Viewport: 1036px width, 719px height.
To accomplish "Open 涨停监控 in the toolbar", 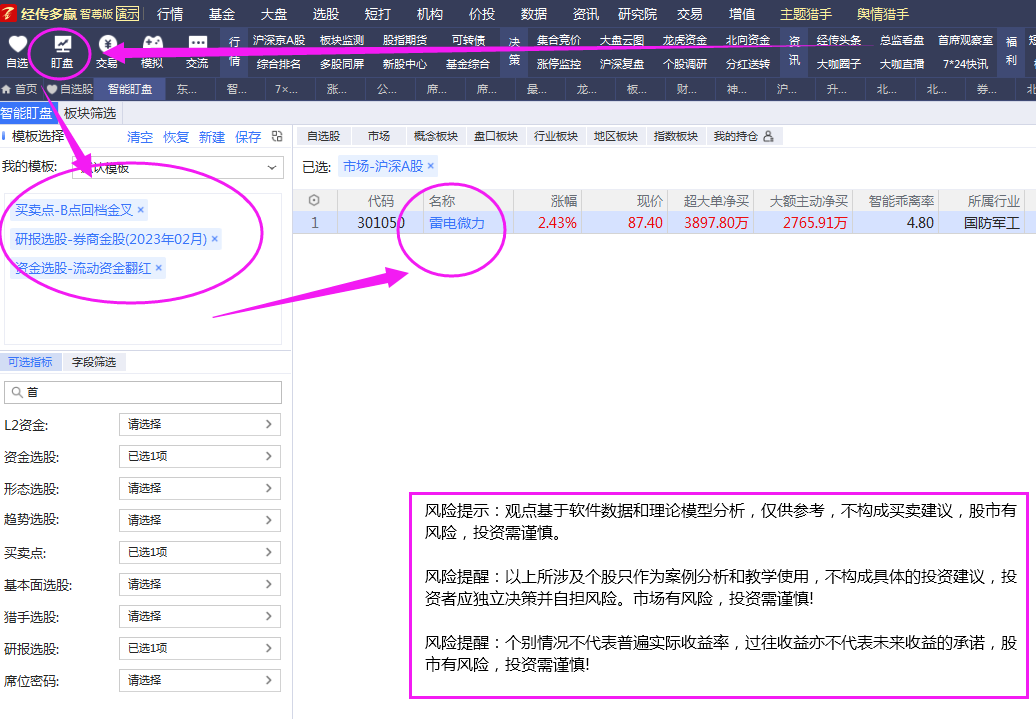I will pyautogui.click(x=559, y=64).
